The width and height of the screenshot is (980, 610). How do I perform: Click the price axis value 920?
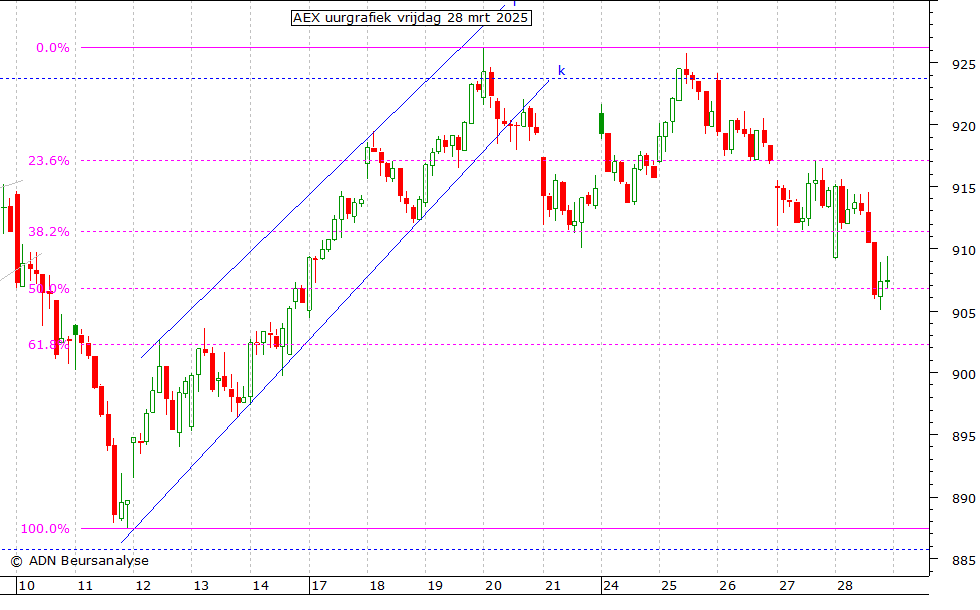pyautogui.click(x=963, y=126)
